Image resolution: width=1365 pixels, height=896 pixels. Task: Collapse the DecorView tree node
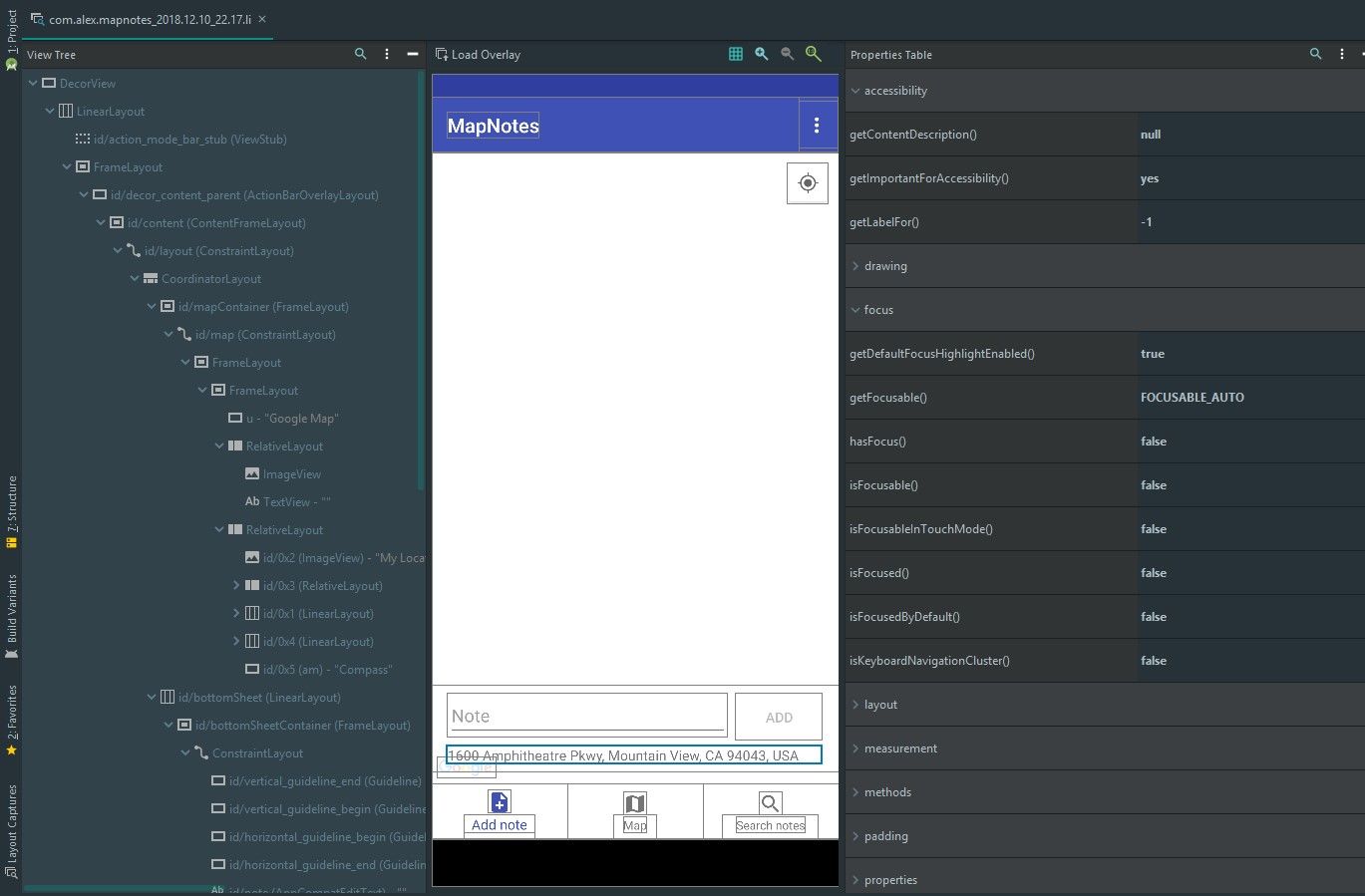click(33, 84)
